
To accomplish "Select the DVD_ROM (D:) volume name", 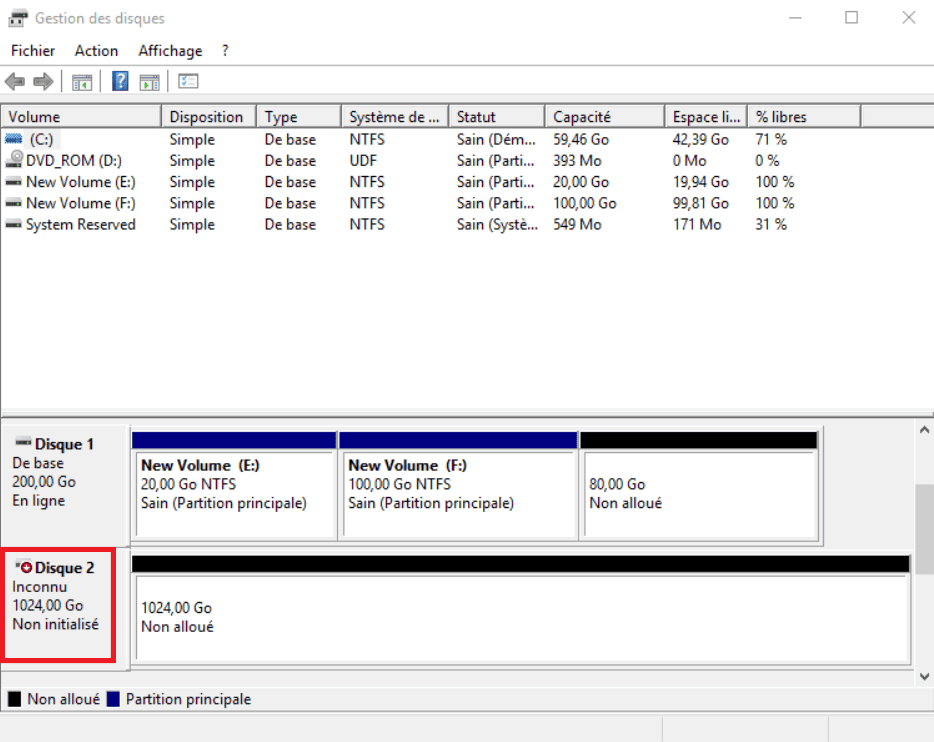I will pos(74,161).
